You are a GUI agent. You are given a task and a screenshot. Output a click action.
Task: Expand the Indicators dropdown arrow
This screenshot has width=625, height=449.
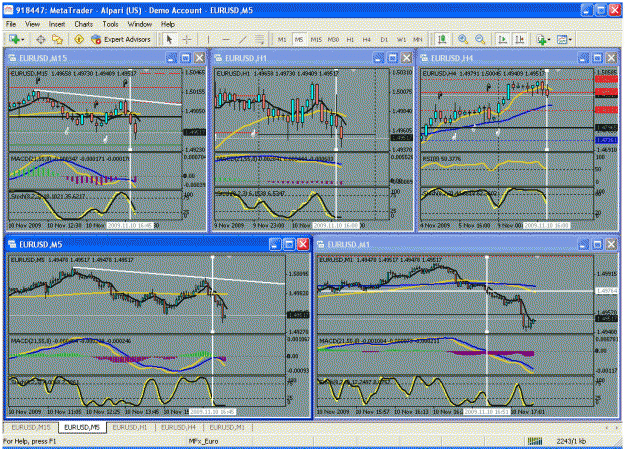pos(549,39)
